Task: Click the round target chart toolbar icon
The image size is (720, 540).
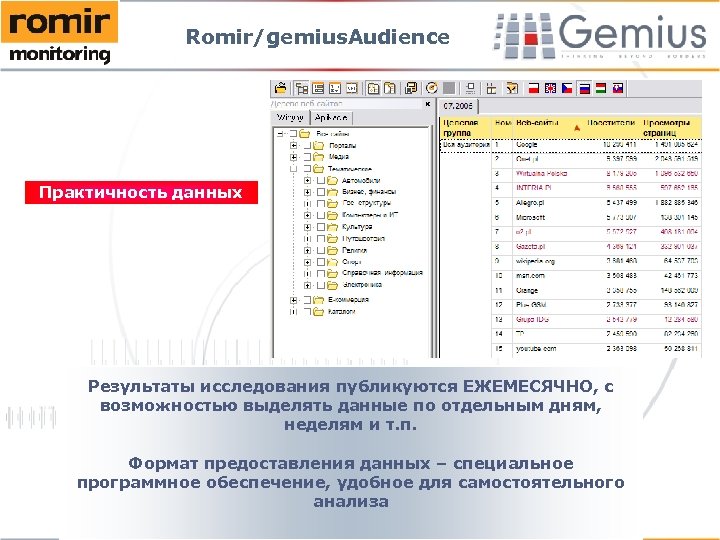Action: click(432, 88)
